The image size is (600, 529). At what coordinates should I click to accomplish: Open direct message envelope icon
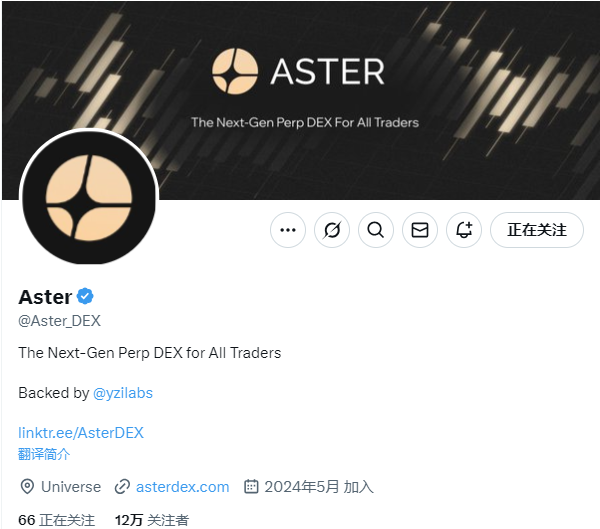click(420, 230)
